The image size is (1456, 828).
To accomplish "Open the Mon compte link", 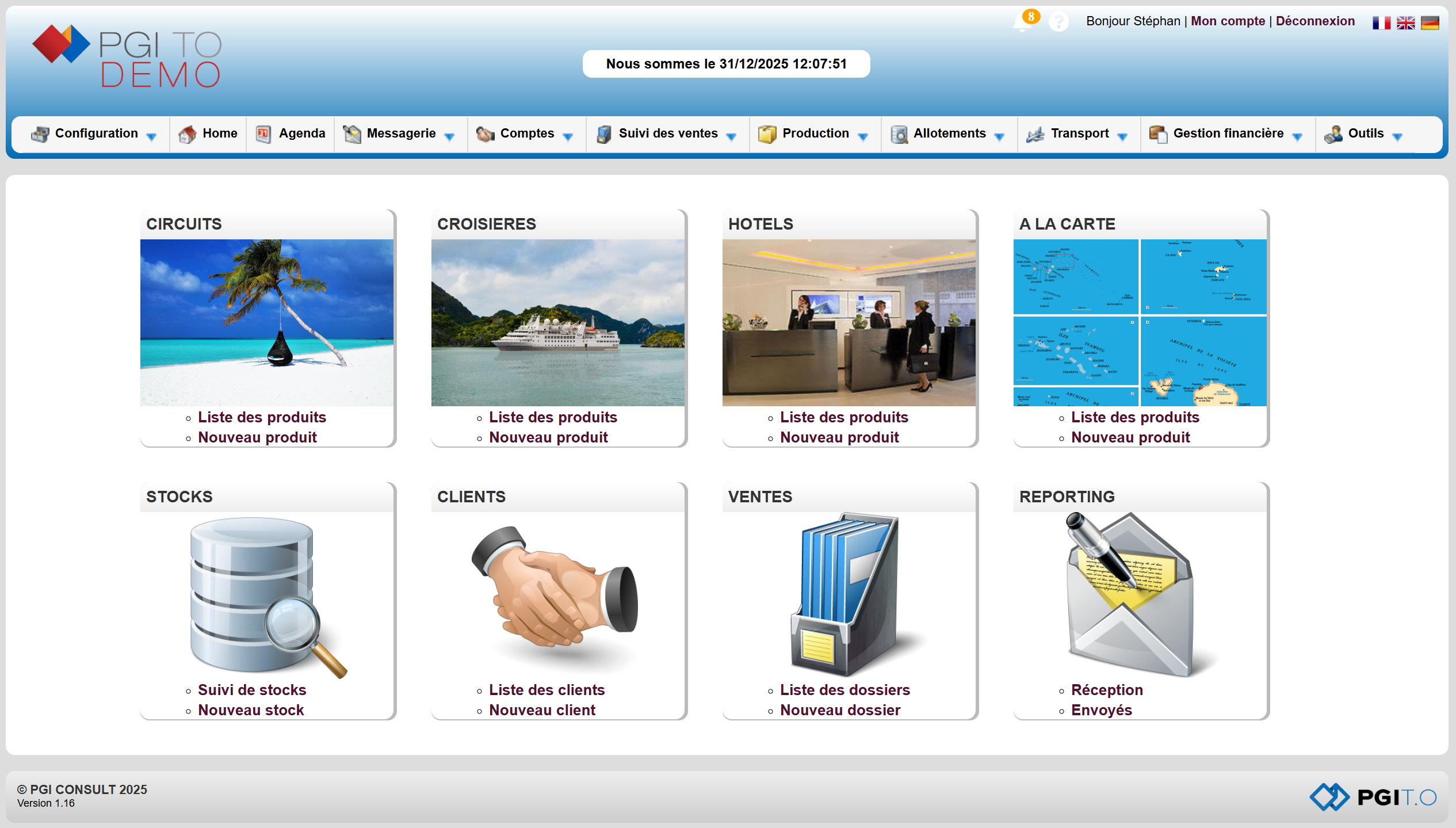I will click(x=1228, y=21).
